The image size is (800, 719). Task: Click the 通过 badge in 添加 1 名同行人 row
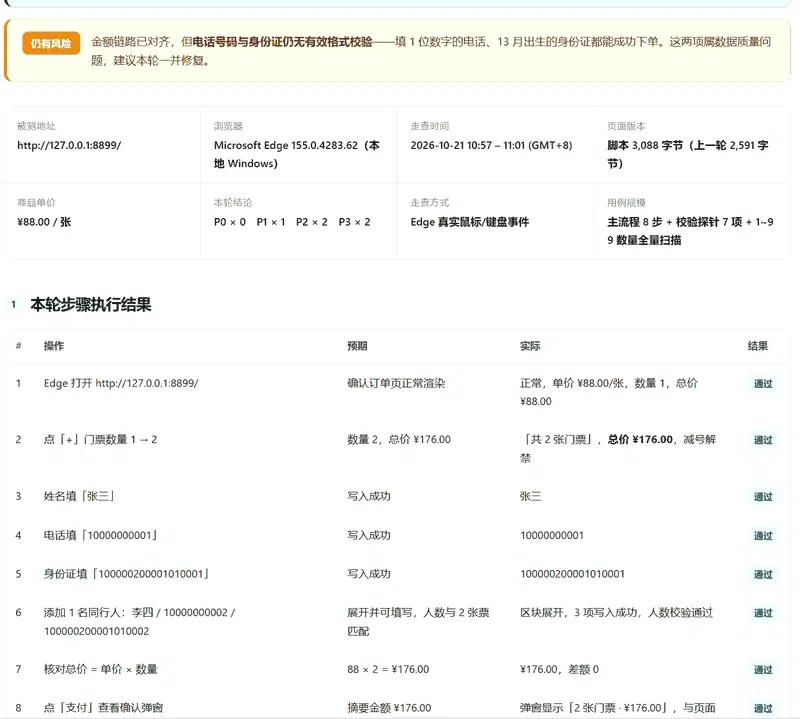(763, 613)
